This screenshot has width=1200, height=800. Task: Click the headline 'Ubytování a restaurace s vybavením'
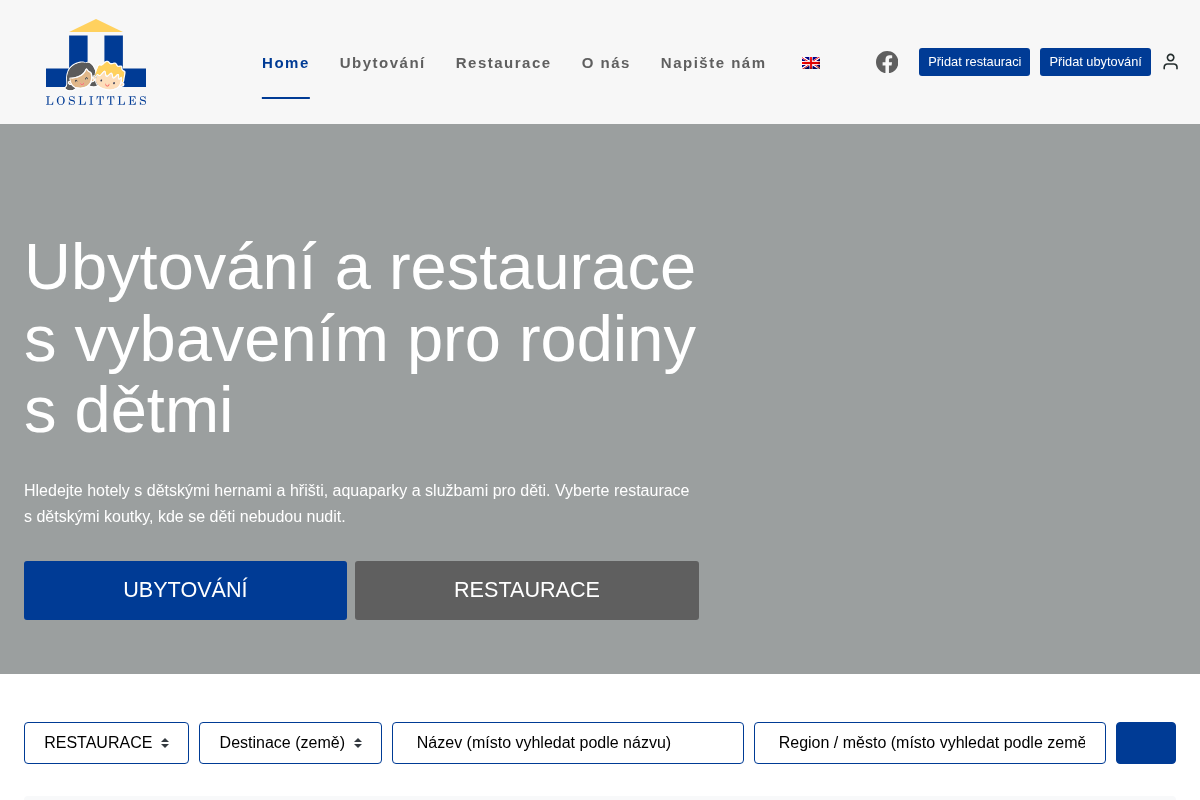pyautogui.click(x=360, y=338)
